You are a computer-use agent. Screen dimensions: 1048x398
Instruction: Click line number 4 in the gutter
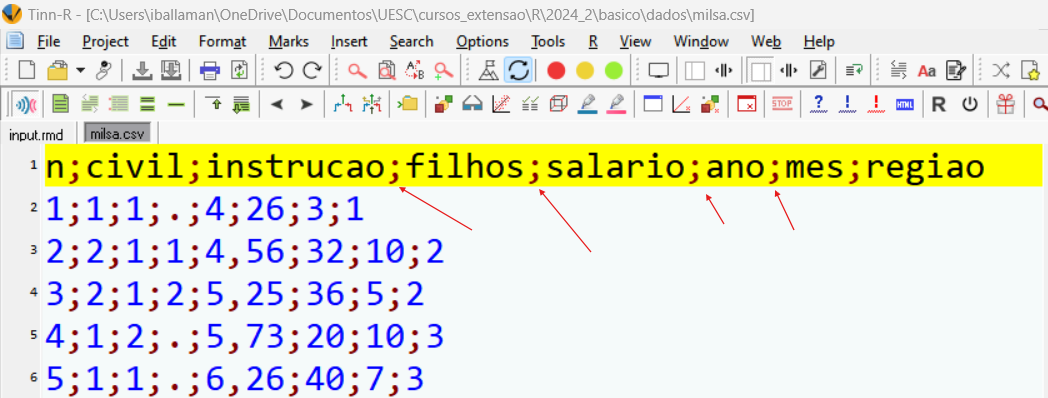pyautogui.click(x=33, y=292)
